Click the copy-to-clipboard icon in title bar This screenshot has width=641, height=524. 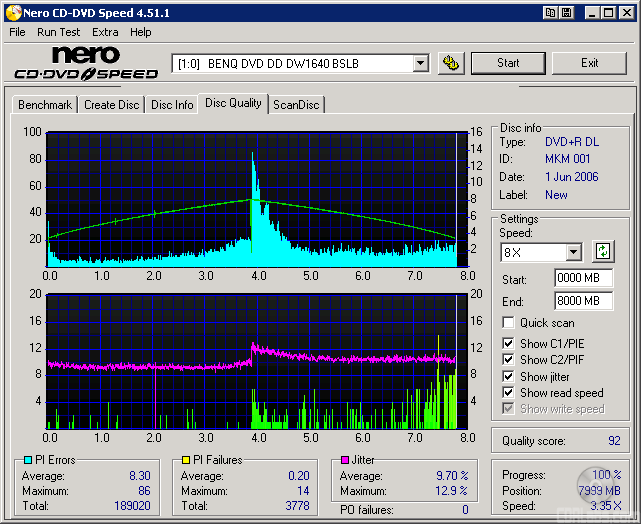click(551, 13)
